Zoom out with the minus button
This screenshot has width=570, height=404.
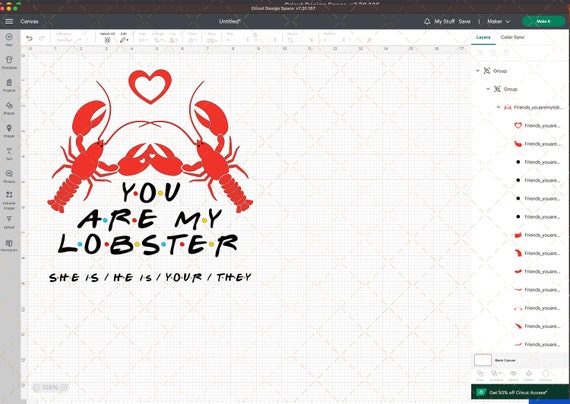[x=36, y=387]
